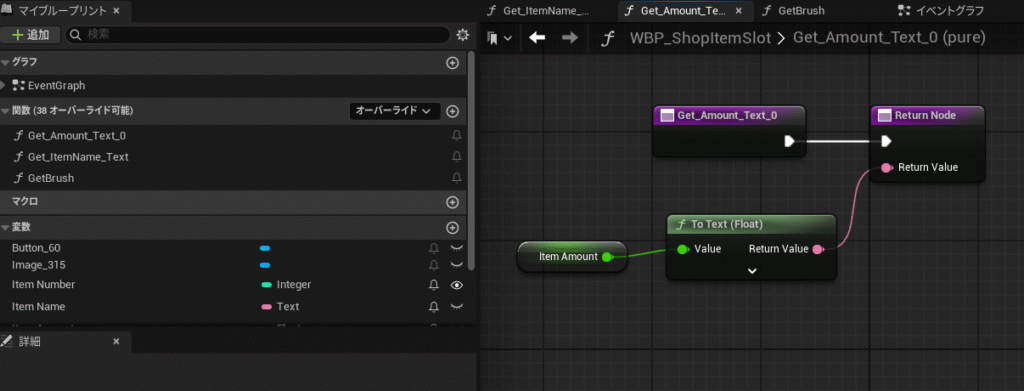Navigate back with left arrow
Screen dimensions: 1024x391
pos(537,39)
